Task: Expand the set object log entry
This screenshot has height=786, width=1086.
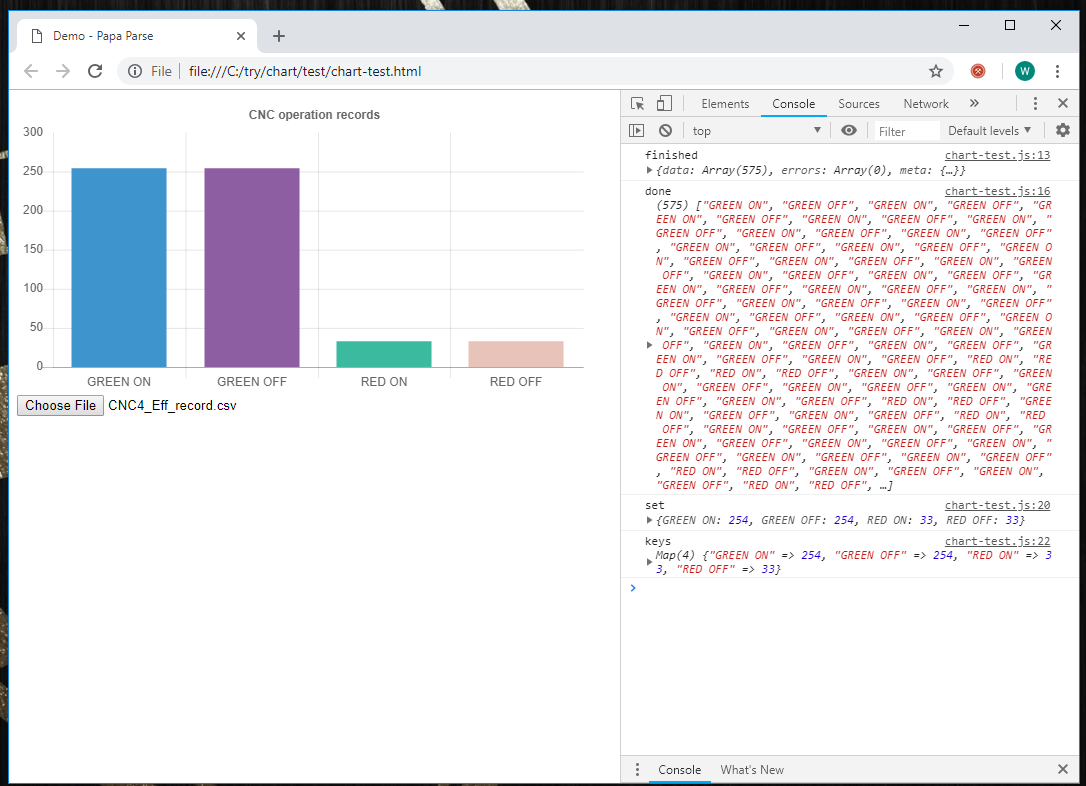Action: tap(649, 520)
